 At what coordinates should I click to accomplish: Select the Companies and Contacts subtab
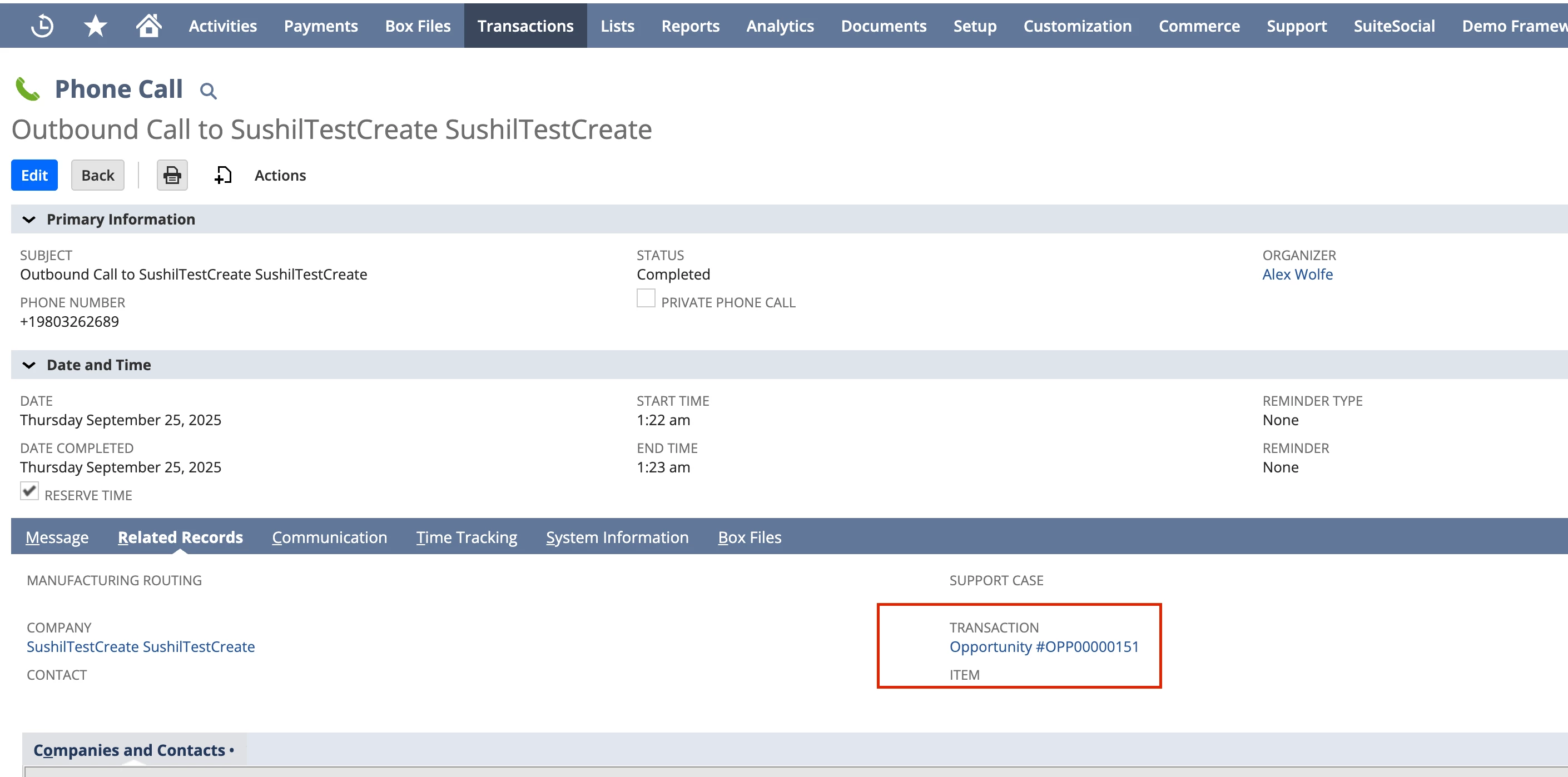tap(130, 750)
